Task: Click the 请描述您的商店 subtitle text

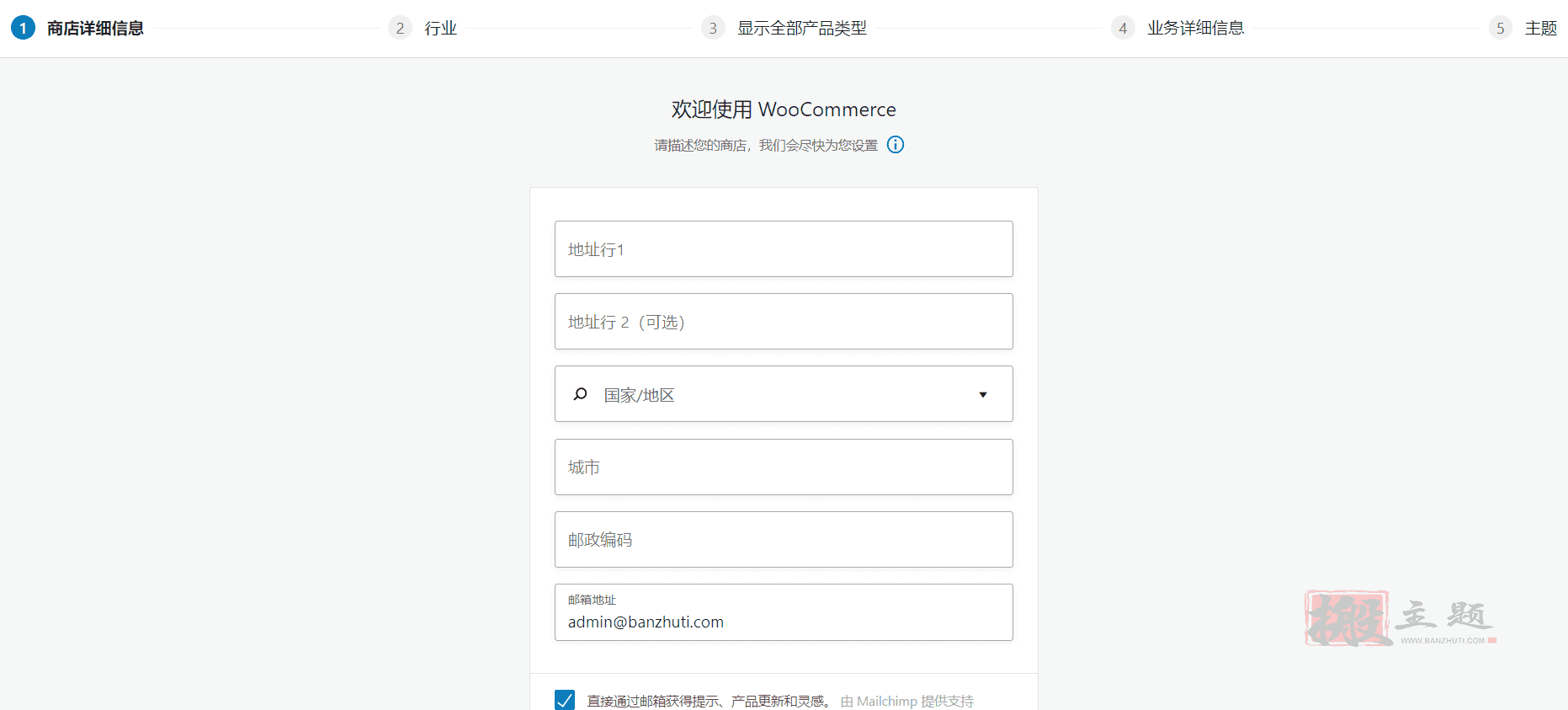Action: point(766,145)
